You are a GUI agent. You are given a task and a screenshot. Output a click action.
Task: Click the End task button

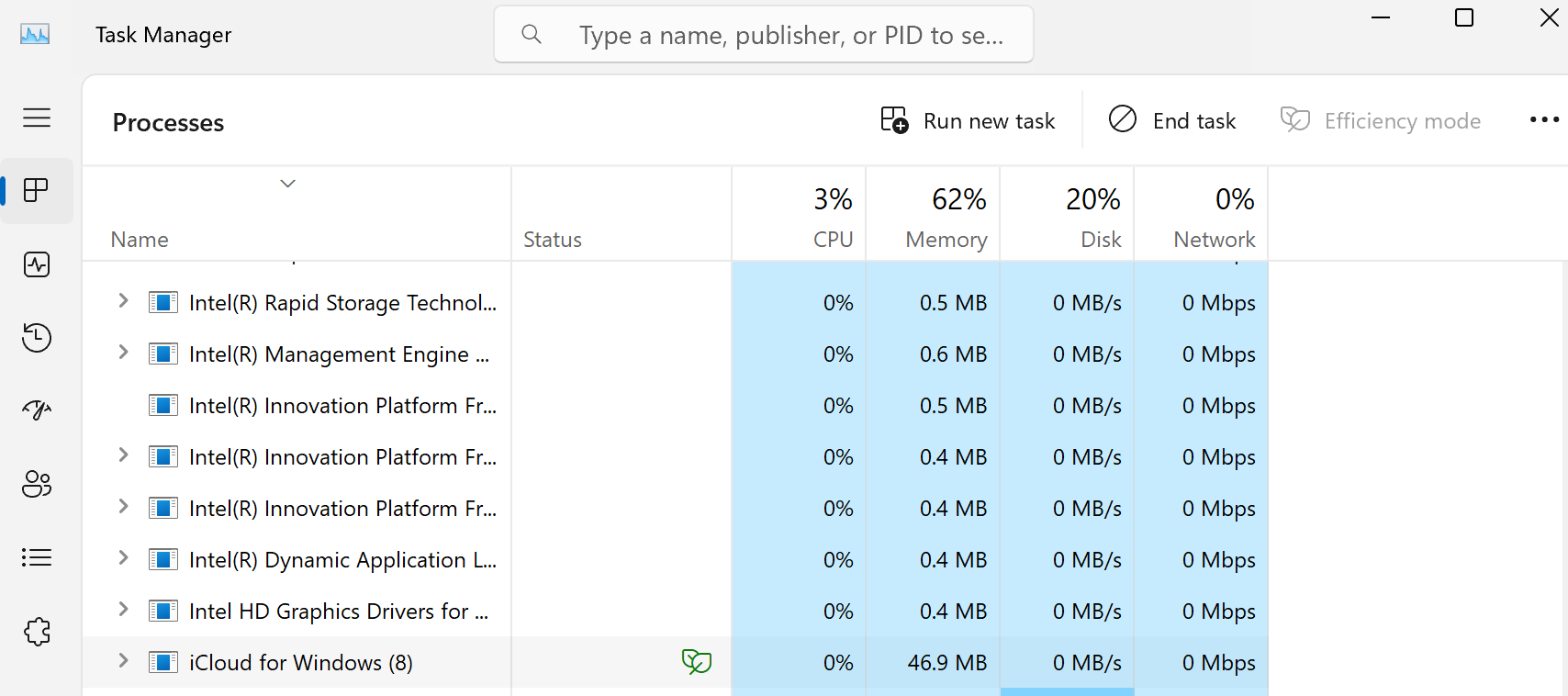1172,121
